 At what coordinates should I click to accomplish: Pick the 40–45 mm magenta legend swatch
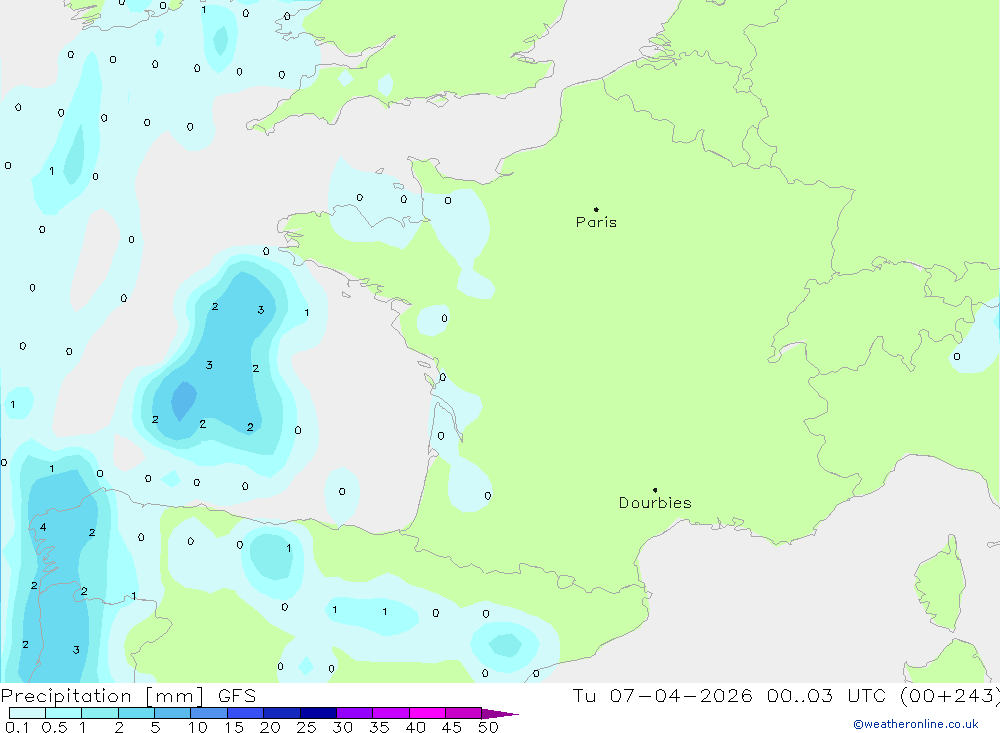point(427,713)
